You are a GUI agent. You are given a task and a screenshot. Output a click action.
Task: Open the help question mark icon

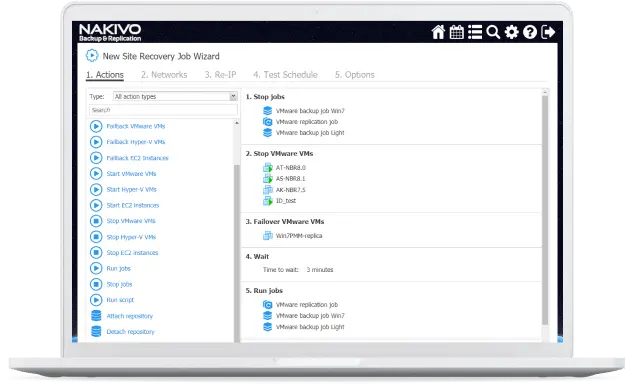tap(530, 32)
